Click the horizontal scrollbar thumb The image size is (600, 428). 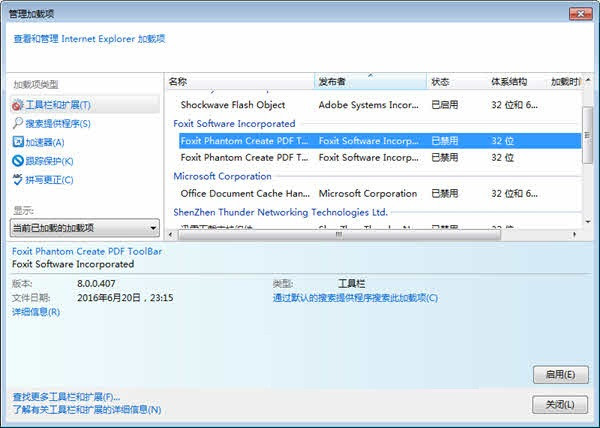(x=339, y=234)
